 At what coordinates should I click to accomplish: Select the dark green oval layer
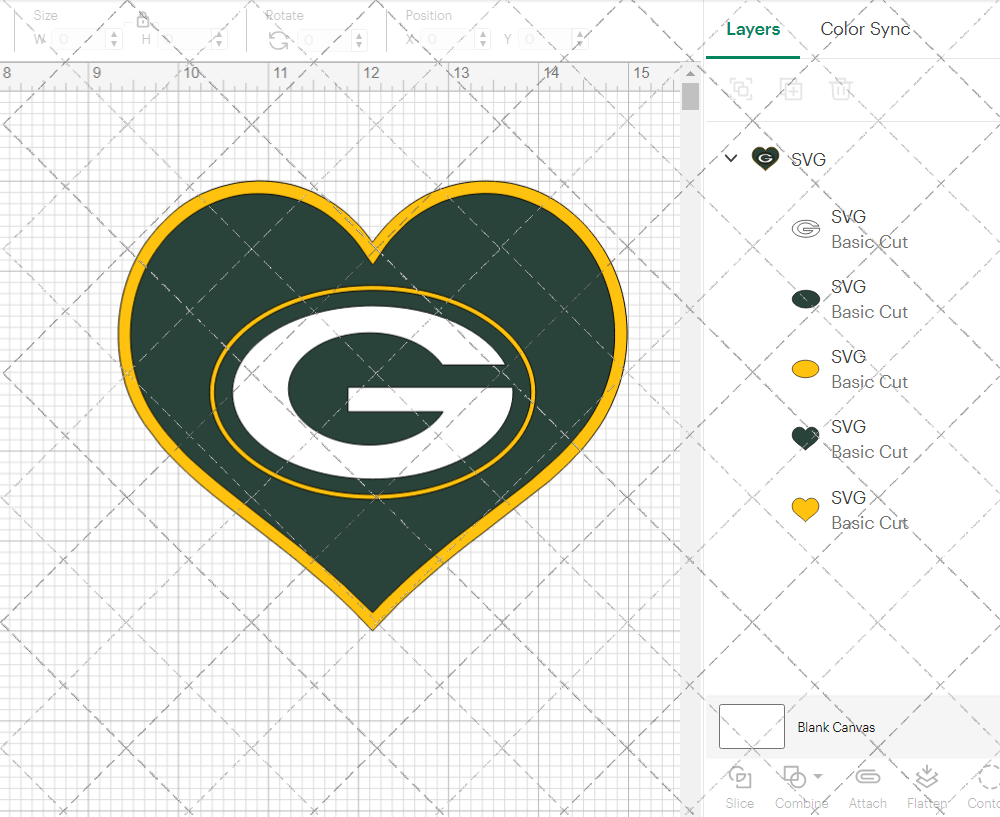pyautogui.click(x=805, y=298)
